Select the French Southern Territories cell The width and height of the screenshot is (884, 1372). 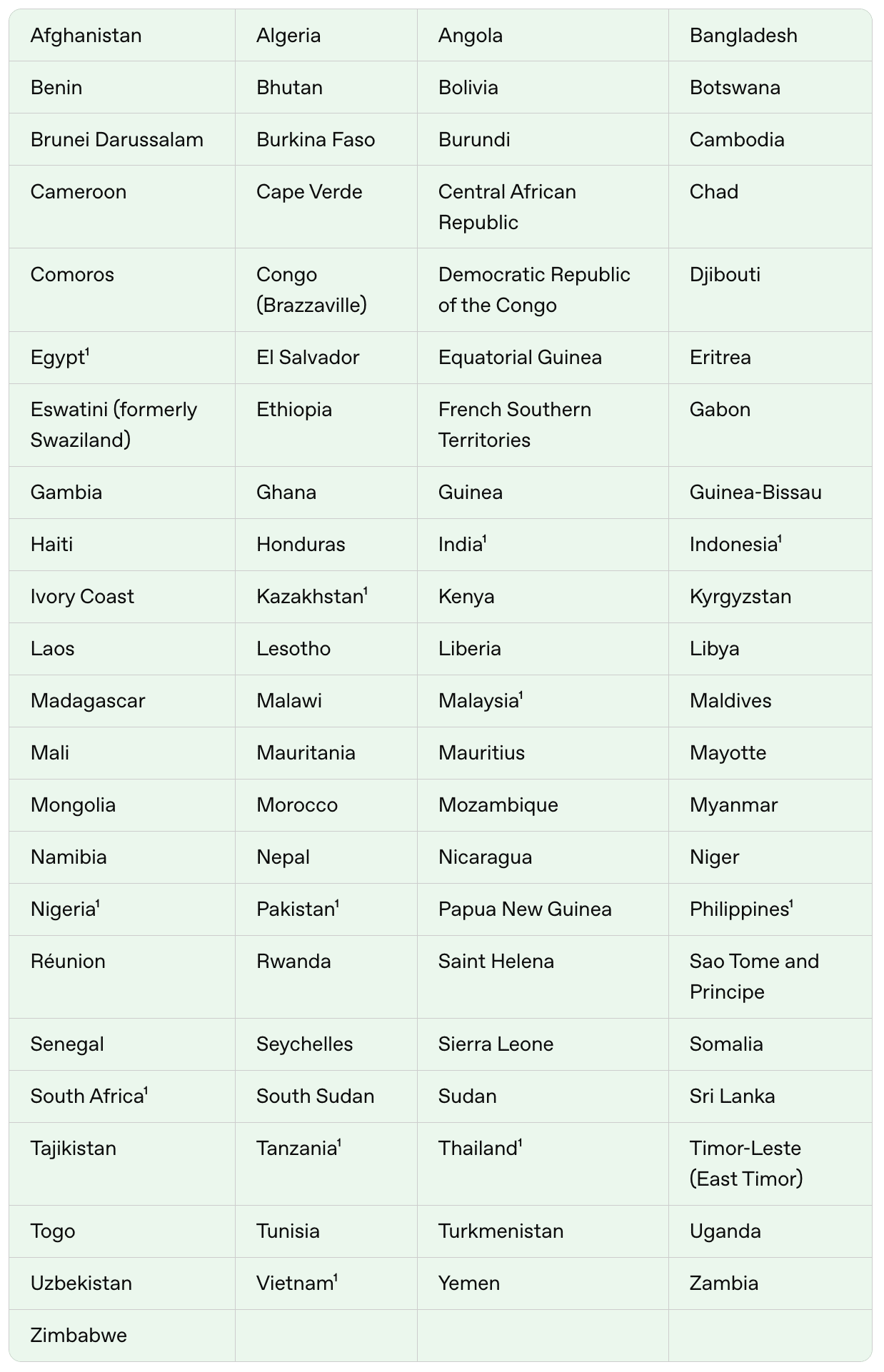pos(514,425)
